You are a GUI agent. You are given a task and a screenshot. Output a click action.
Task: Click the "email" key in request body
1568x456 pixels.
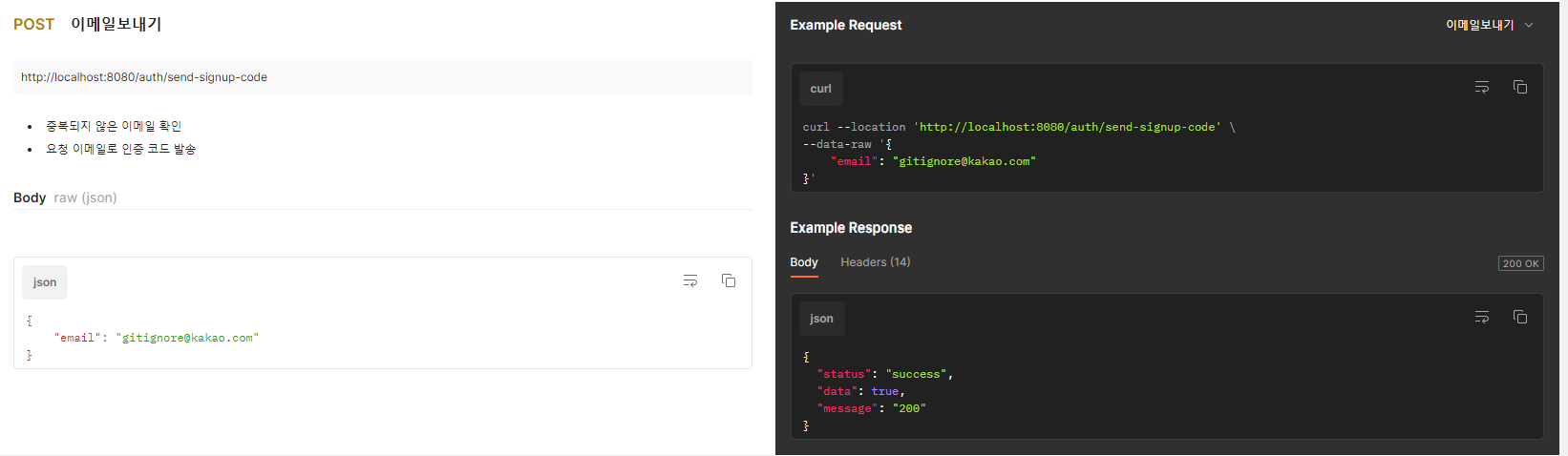click(78, 338)
